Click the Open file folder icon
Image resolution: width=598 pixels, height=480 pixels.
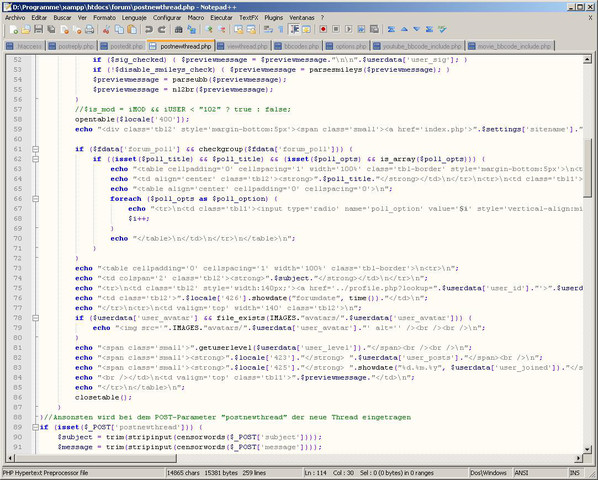coord(26,29)
